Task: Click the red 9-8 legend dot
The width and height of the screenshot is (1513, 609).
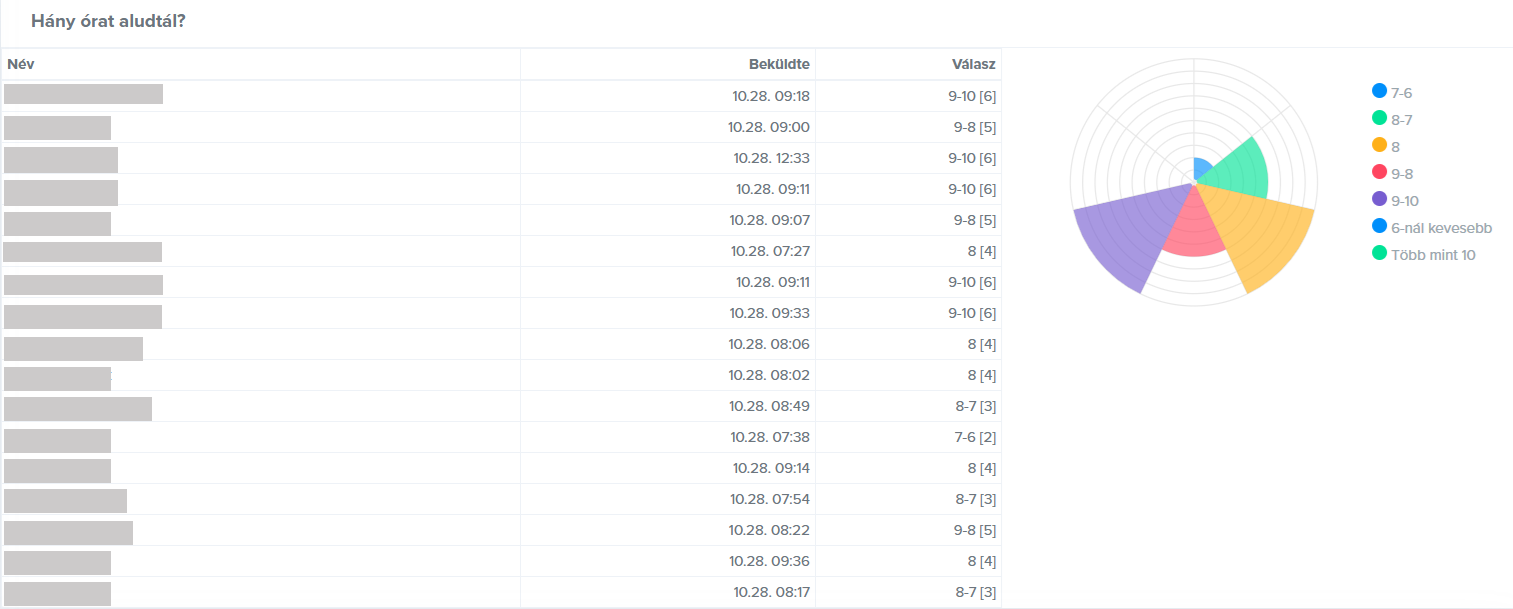Action: 1380,173
